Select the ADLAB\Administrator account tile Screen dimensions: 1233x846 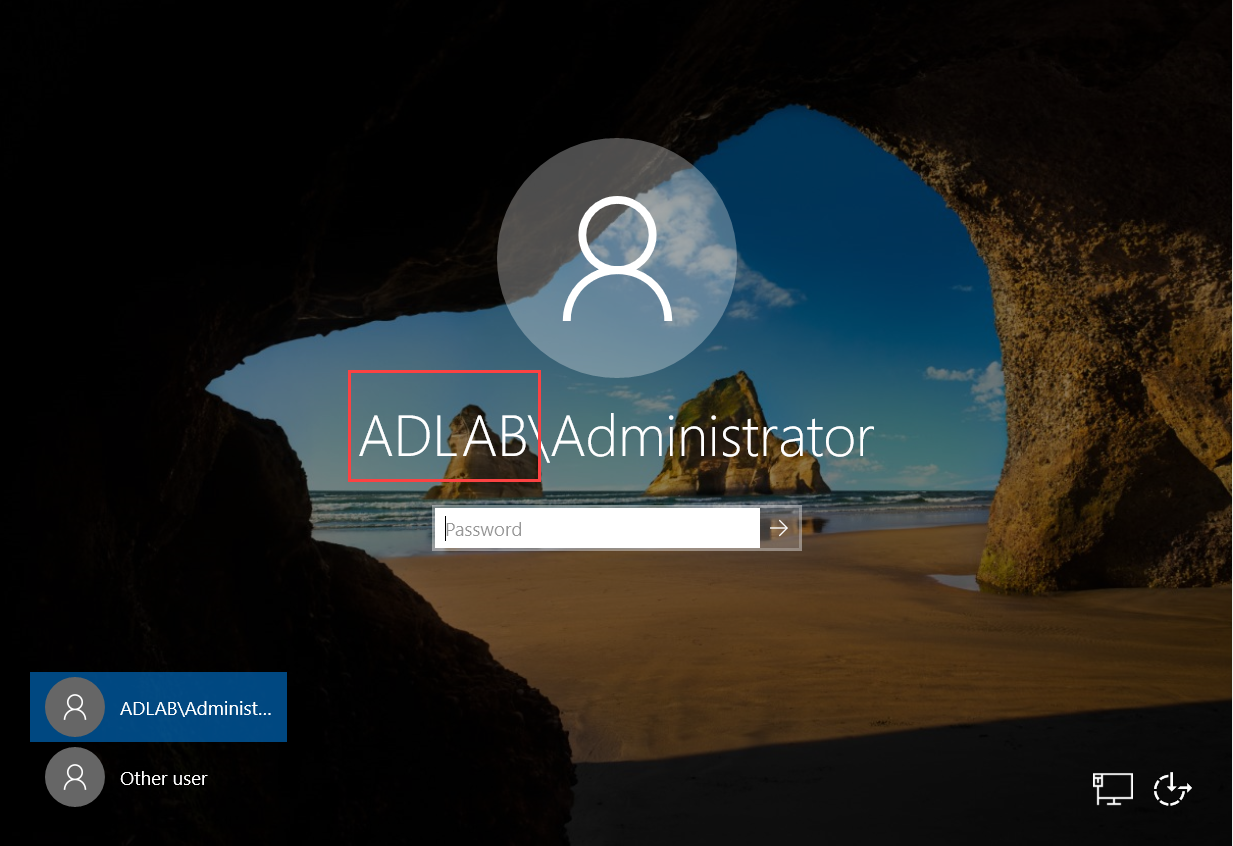(158, 707)
